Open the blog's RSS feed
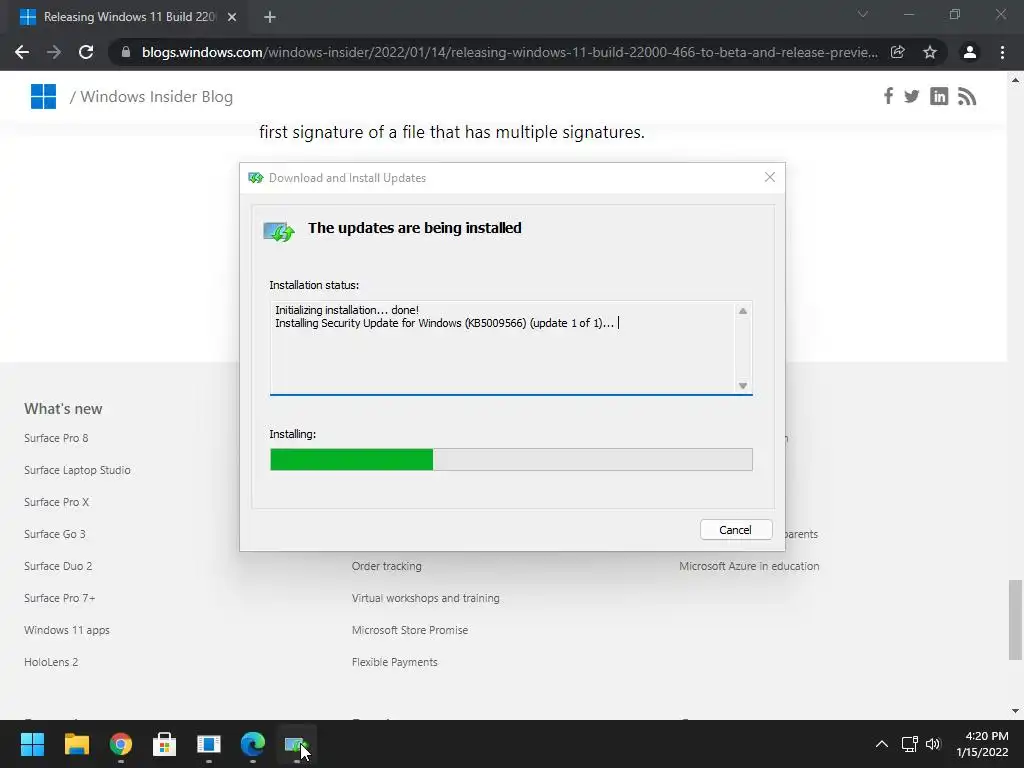 (967, 97)
